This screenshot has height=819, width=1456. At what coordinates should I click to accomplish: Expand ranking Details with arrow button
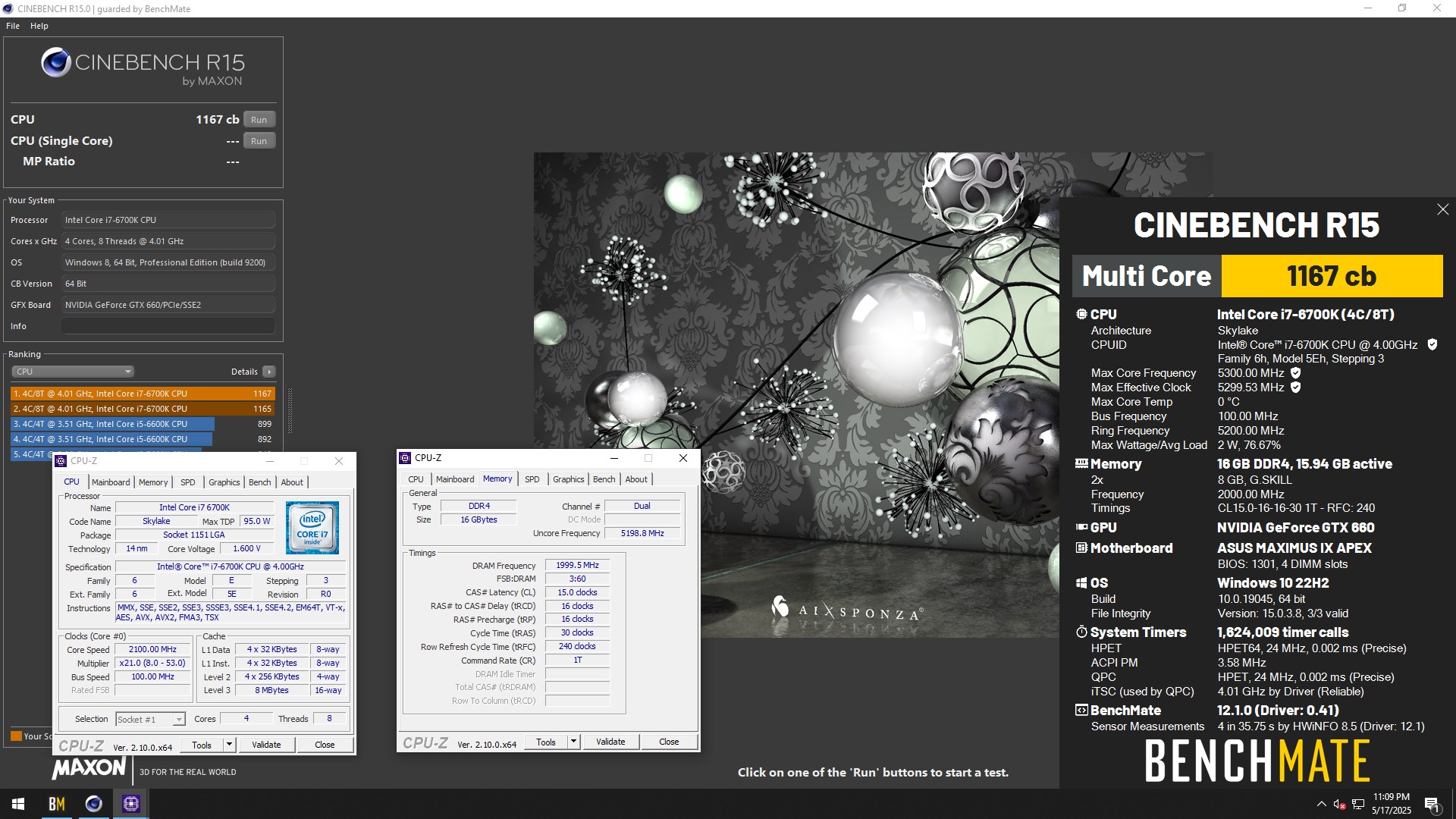(x=268, y=372)
